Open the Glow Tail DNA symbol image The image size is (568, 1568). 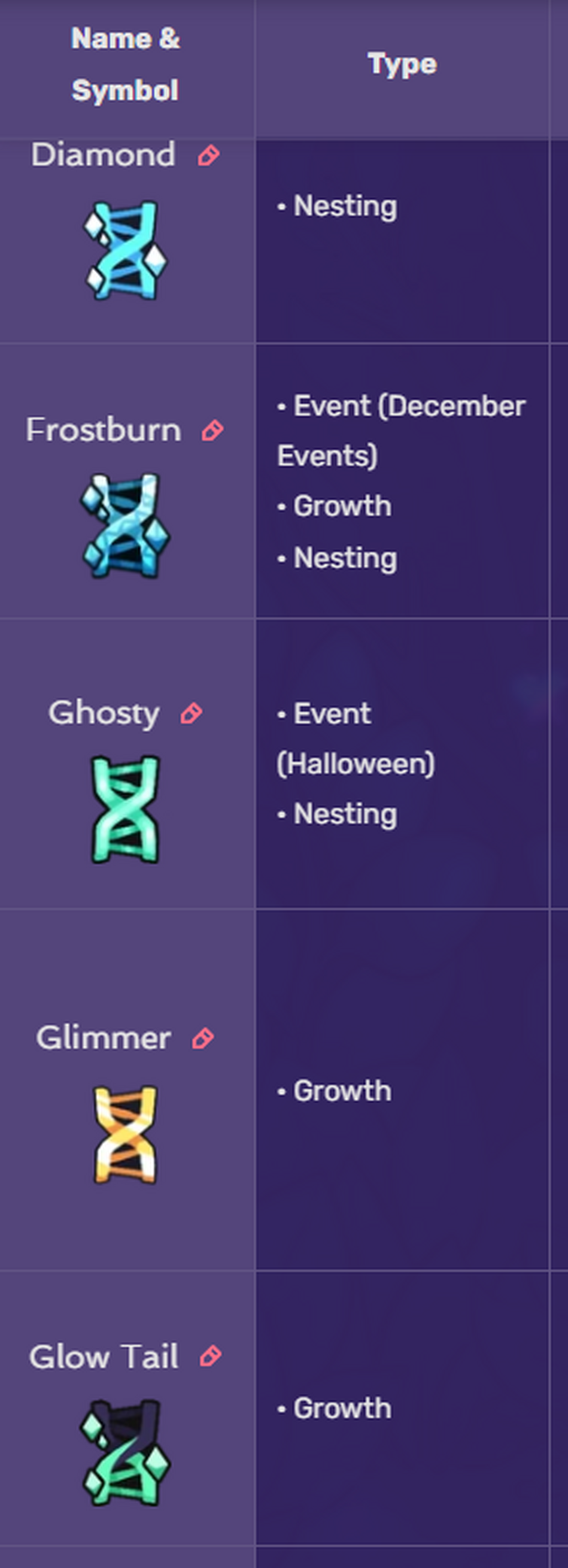point(125,1451)
